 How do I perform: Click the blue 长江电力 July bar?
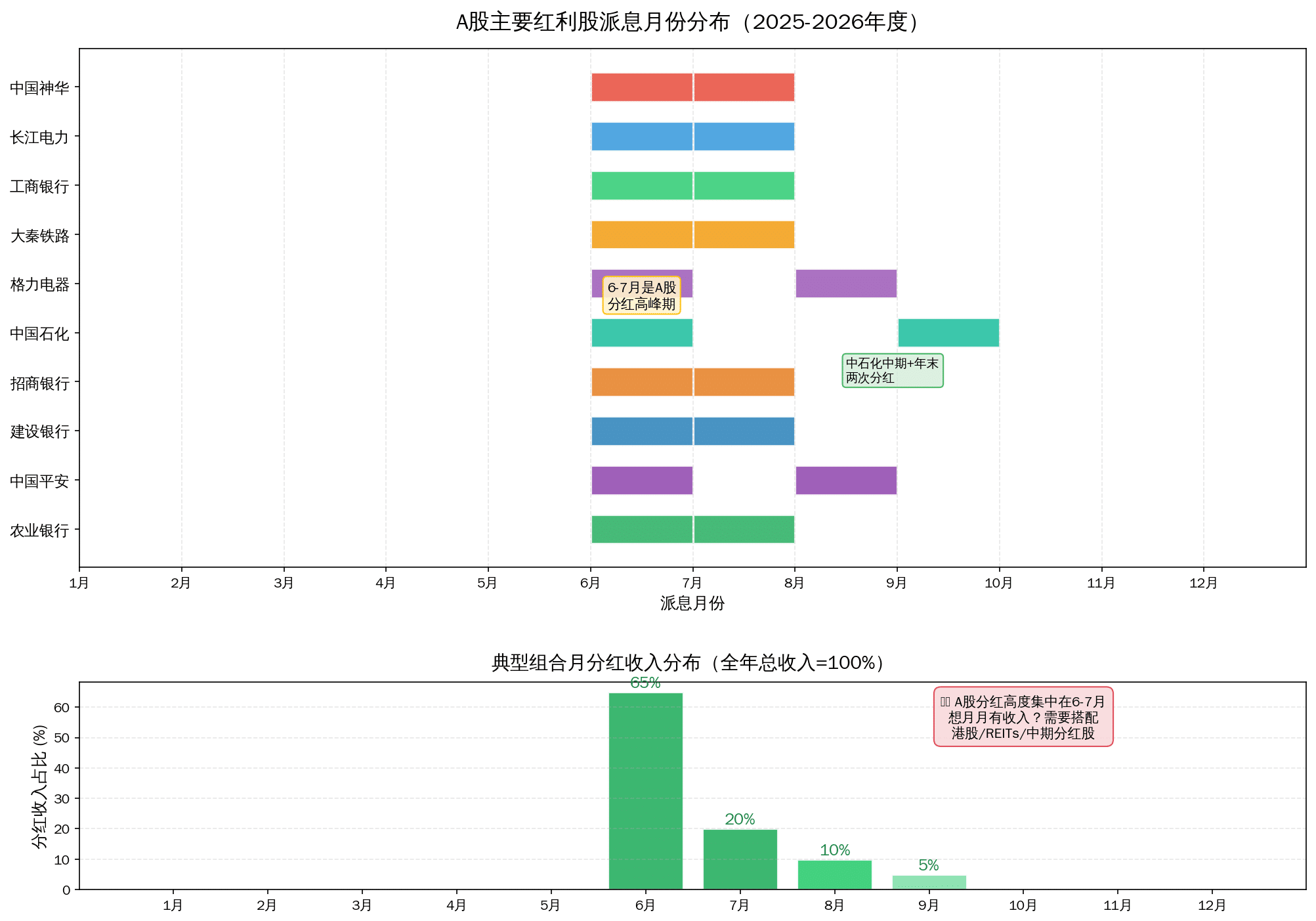pos(744,137)
